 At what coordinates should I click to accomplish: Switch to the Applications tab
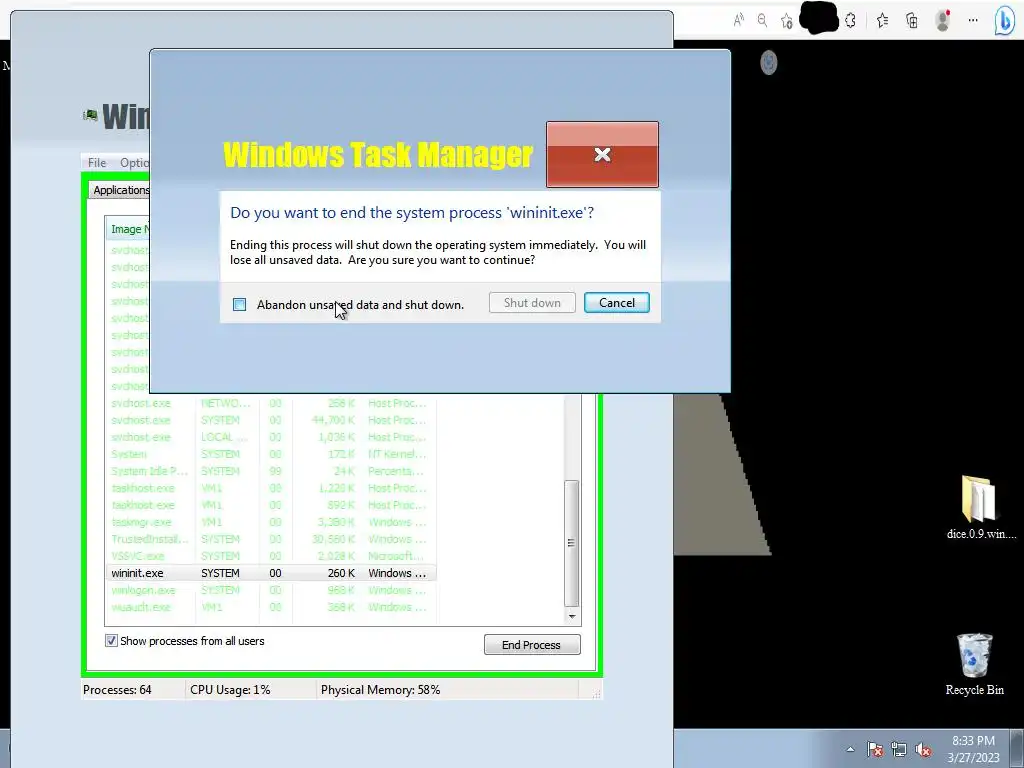(x=121, y=190)
